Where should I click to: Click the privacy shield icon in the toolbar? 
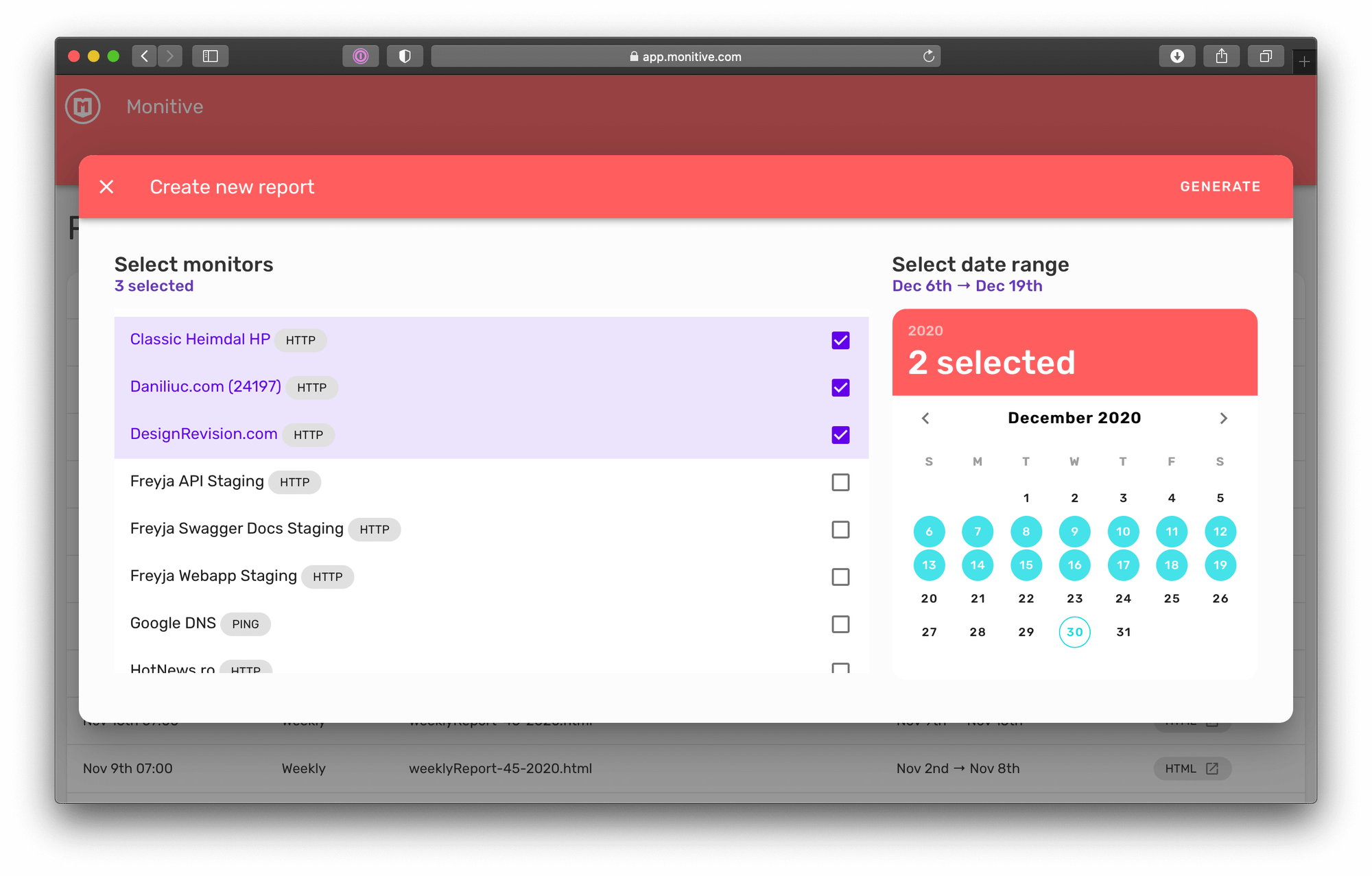pos(405,56)
